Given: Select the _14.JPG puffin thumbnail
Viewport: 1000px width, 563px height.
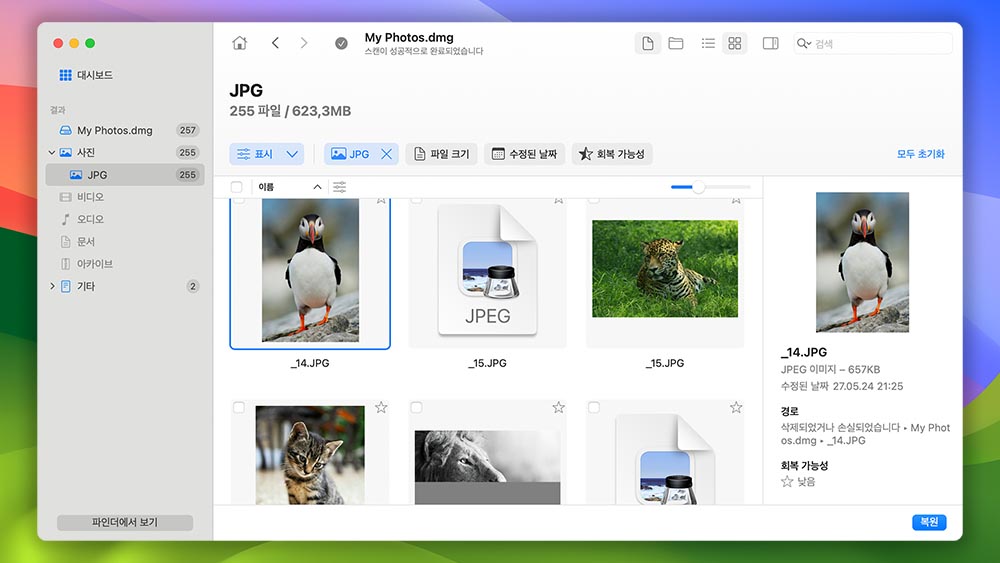Looking at the screenshot, I should click(310, 270).
